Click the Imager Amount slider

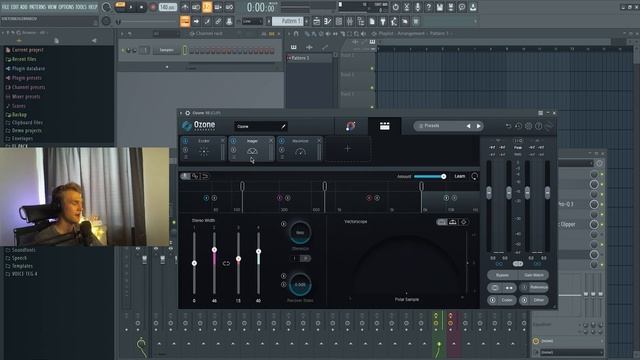(429, 176)
